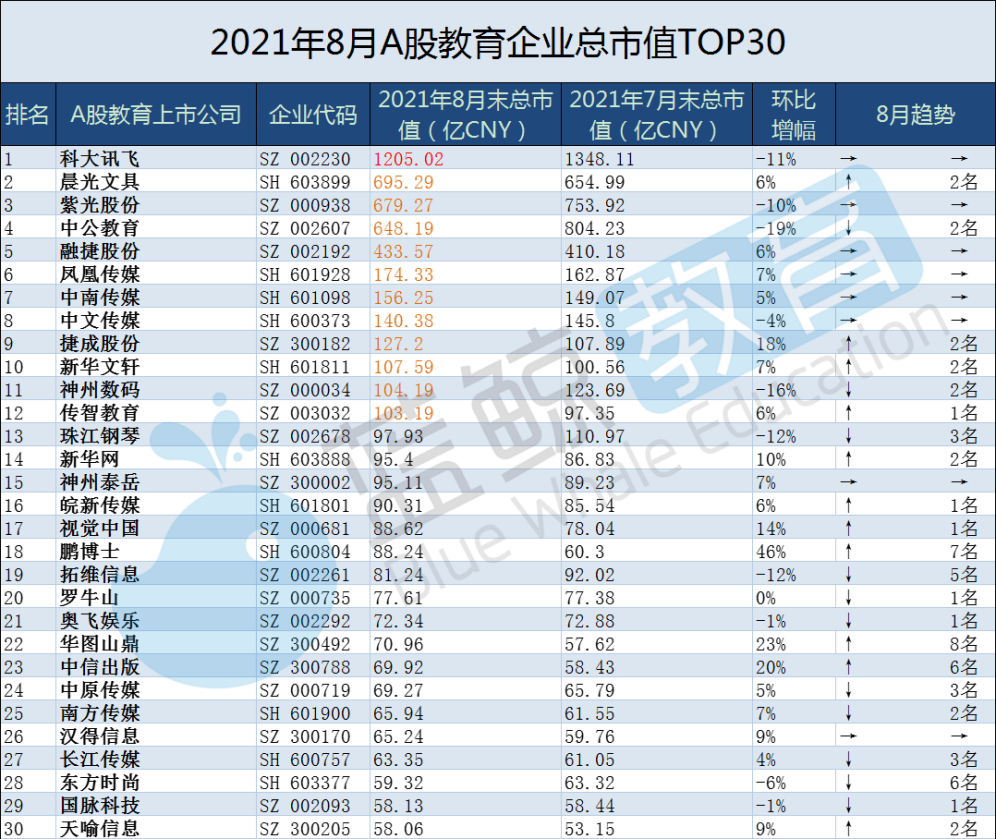Click company name 凤凰传媒
996x839 pixels.
pos(99,274)
